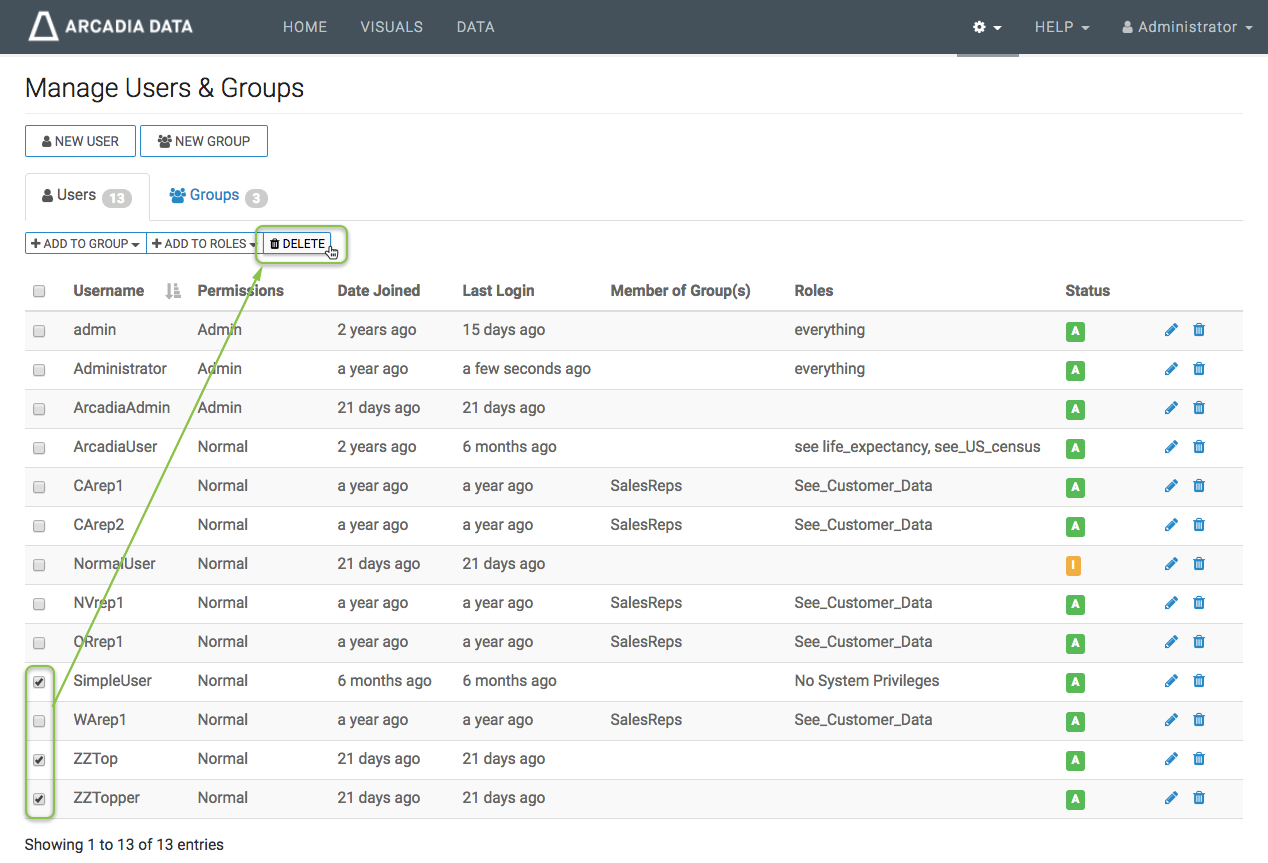Switch to the Groups tab
This screenshot has width=1268, height=863.
[x=217, y=196]
